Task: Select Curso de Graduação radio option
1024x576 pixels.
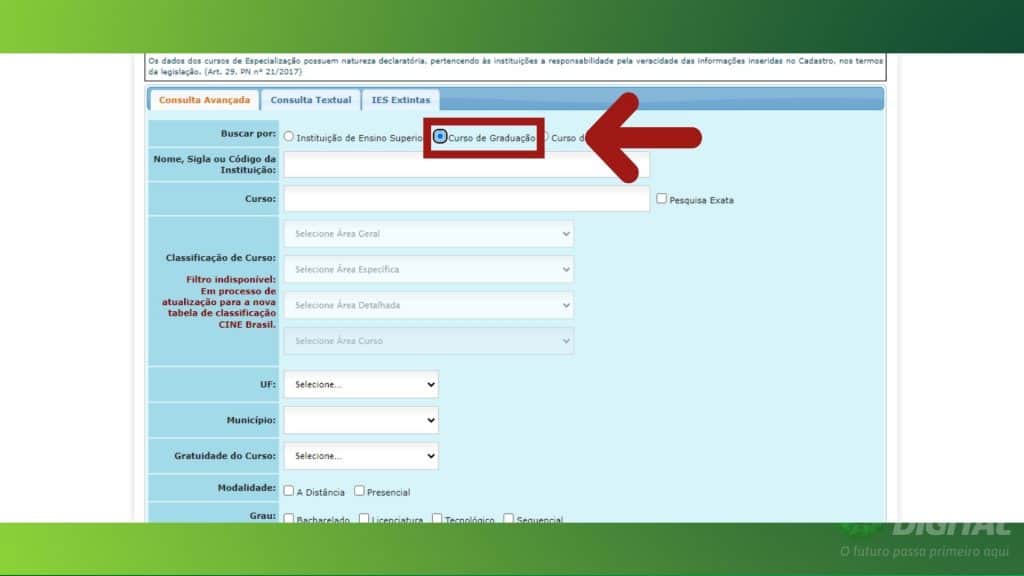Action: (440, 137)
